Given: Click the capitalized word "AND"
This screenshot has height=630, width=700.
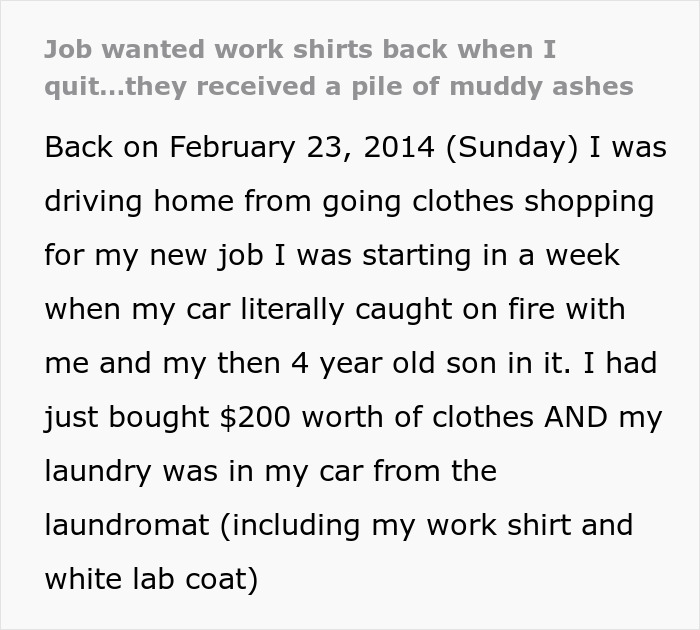Looking at the screenshot, I should tap(576, 417).
